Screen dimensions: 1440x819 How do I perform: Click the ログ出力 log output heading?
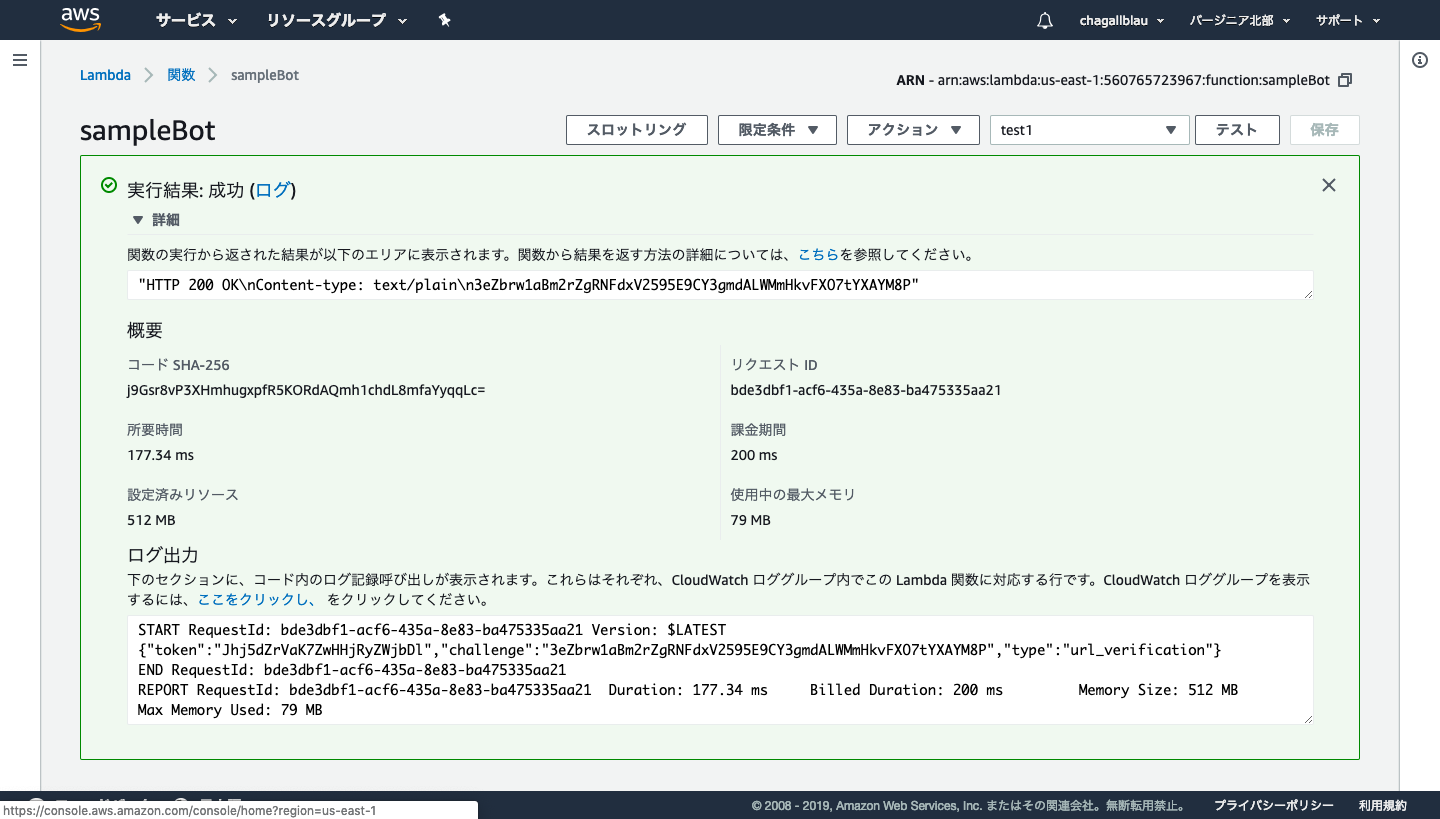163,555
